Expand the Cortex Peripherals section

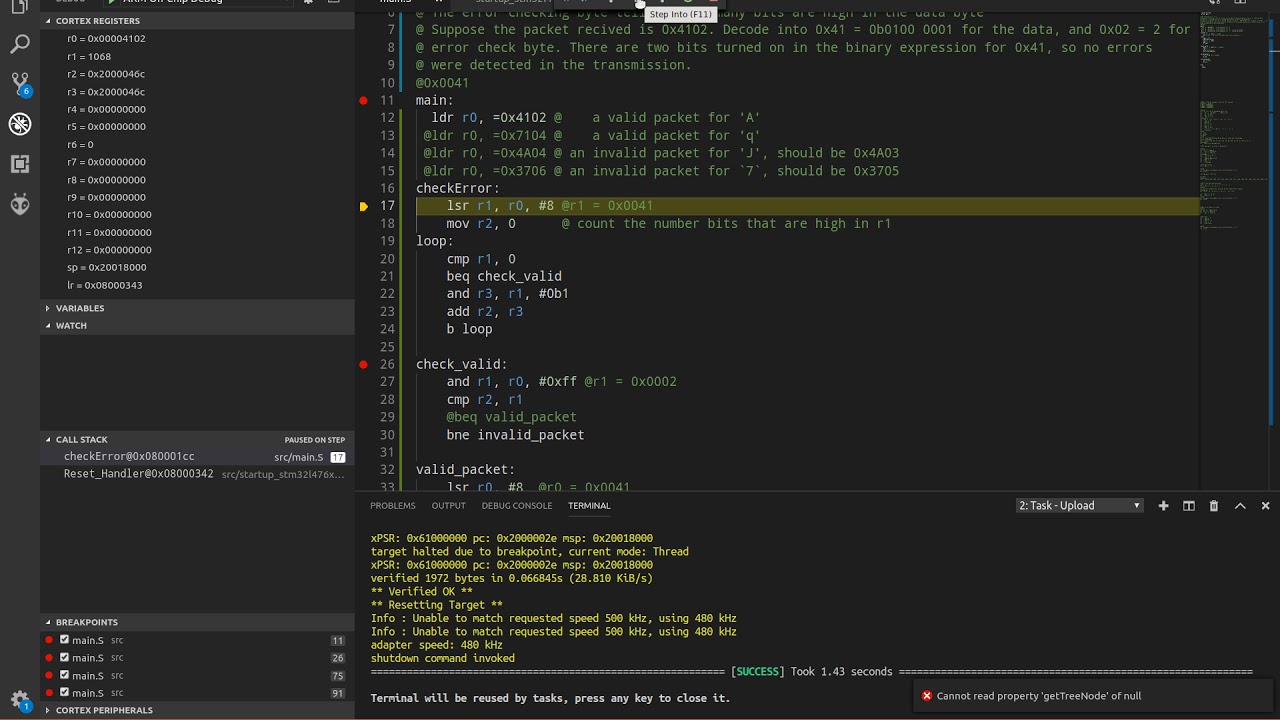(x=197, y=710)
